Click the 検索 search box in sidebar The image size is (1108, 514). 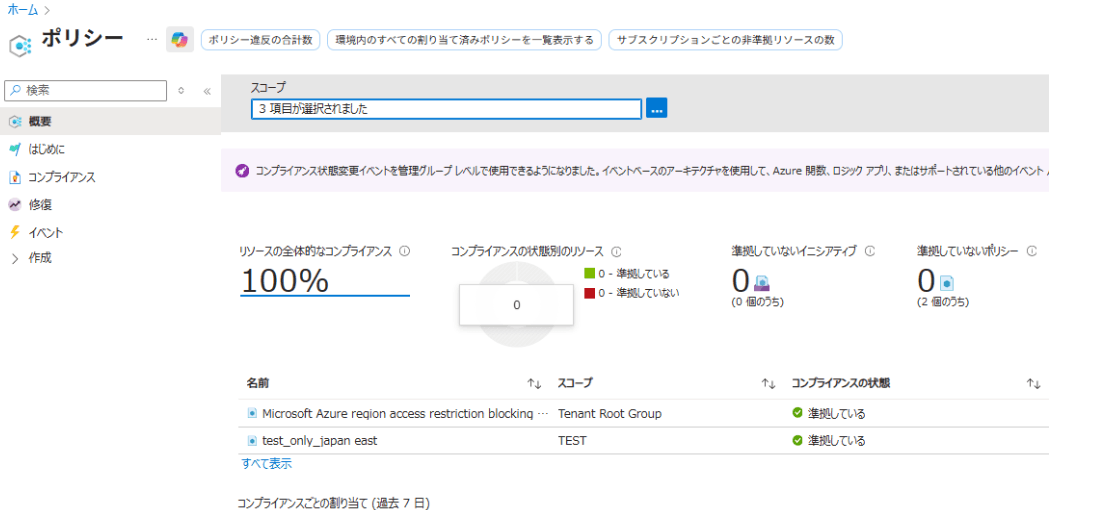[86, 90]
